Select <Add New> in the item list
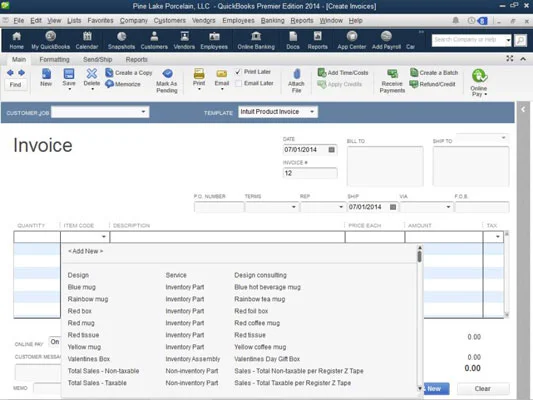 [85, 251]
